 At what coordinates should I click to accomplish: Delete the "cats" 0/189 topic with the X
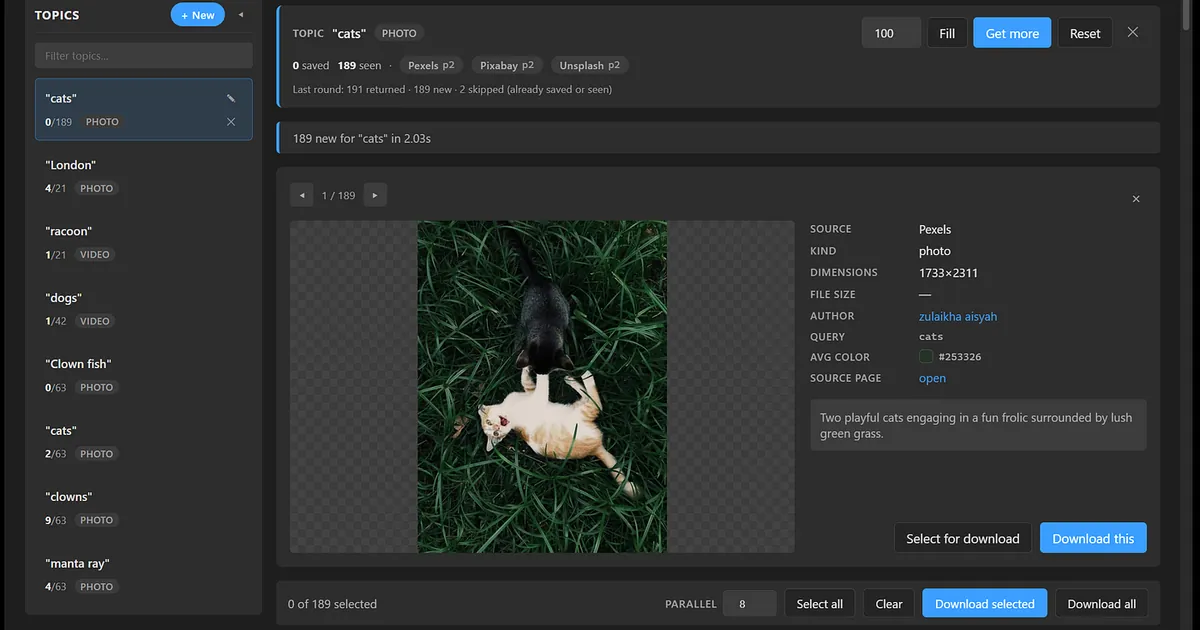tap(231, 122)
